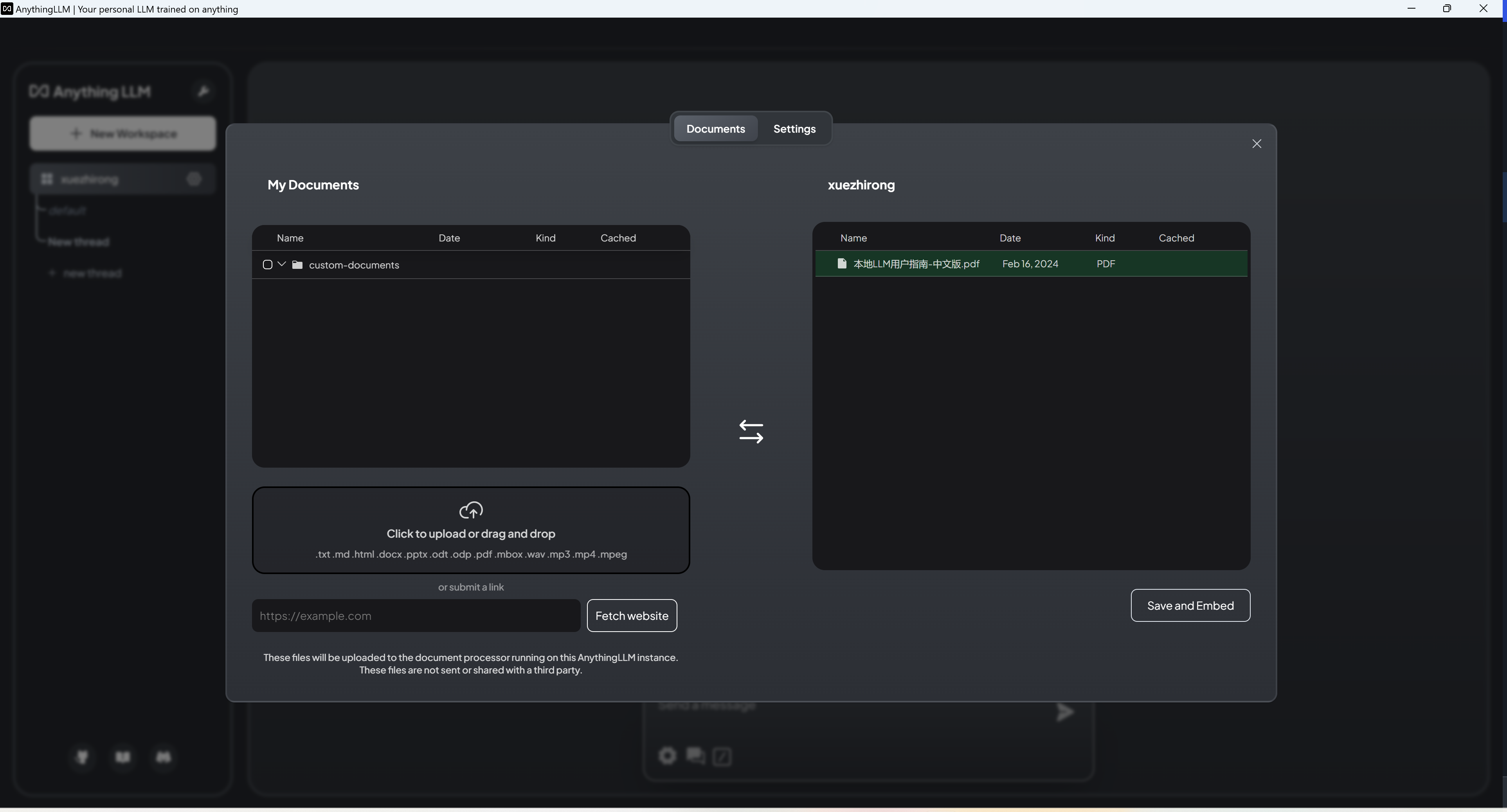Close the documents modal with X

[x=1257, y=144]
